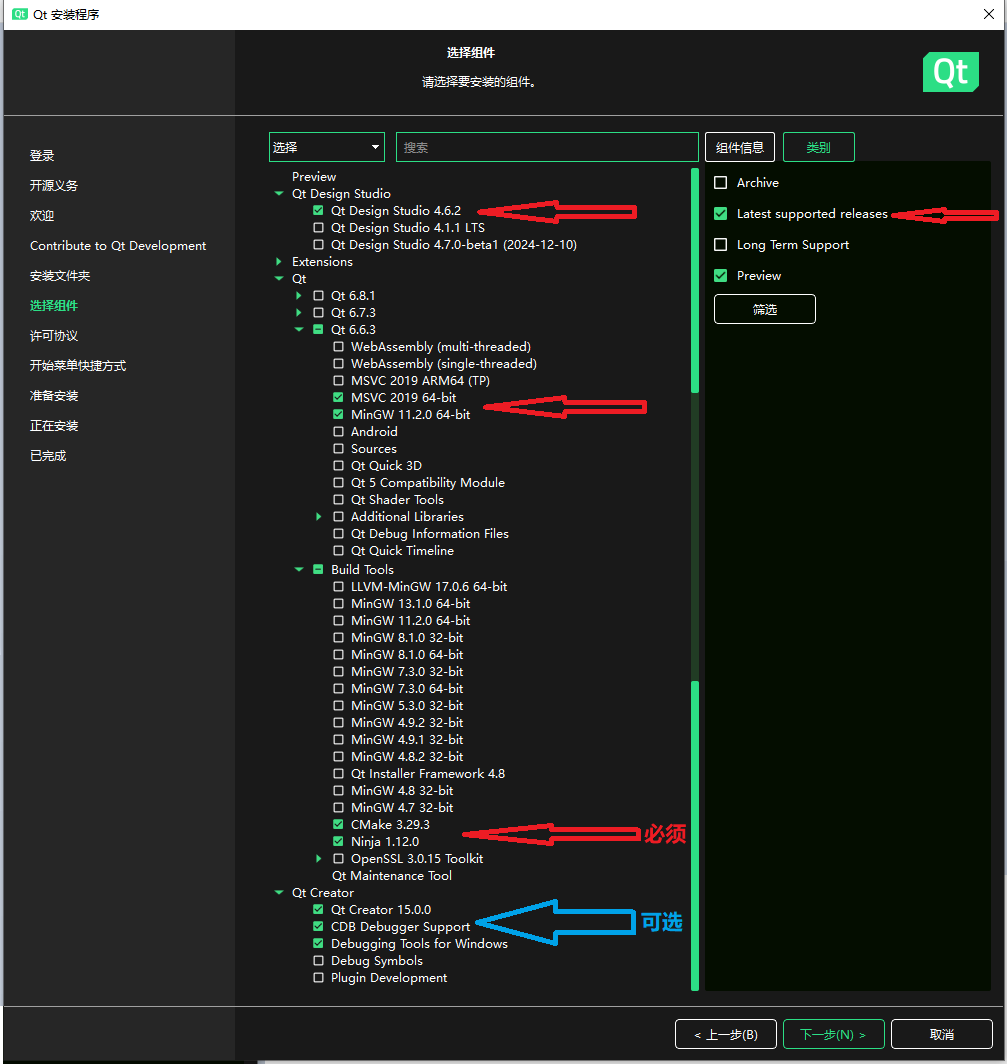1007x1064 pixels.
Task: Expand the Extensions tree node
Action: [x=278, y=261]
